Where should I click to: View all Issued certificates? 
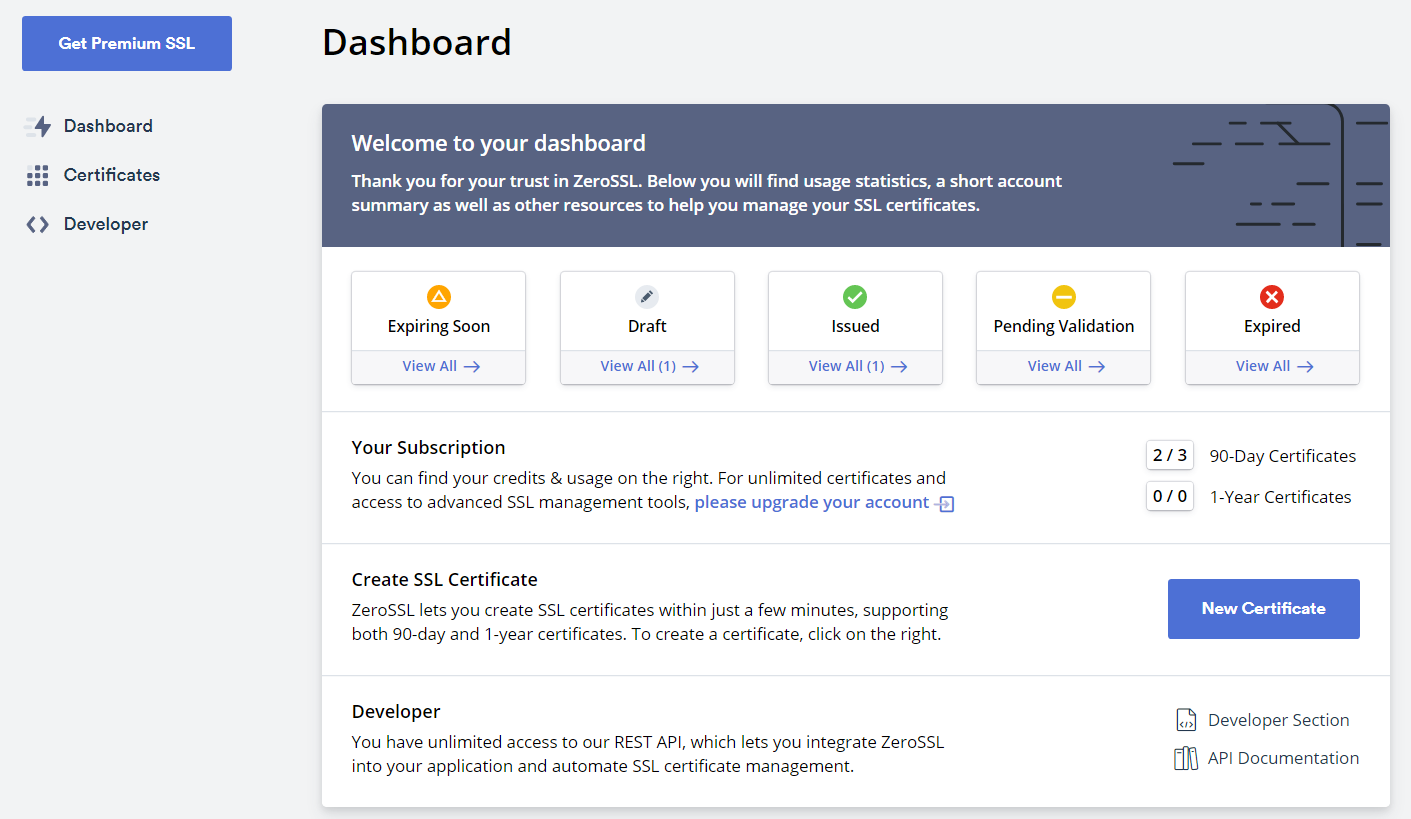[856, 366]
